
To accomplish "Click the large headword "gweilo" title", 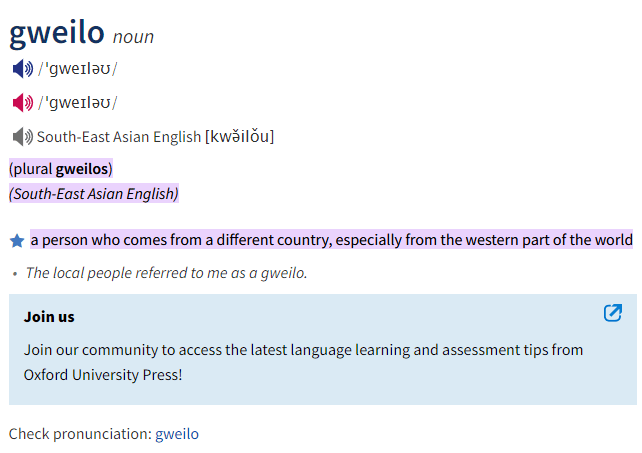I will coord(57,32).
